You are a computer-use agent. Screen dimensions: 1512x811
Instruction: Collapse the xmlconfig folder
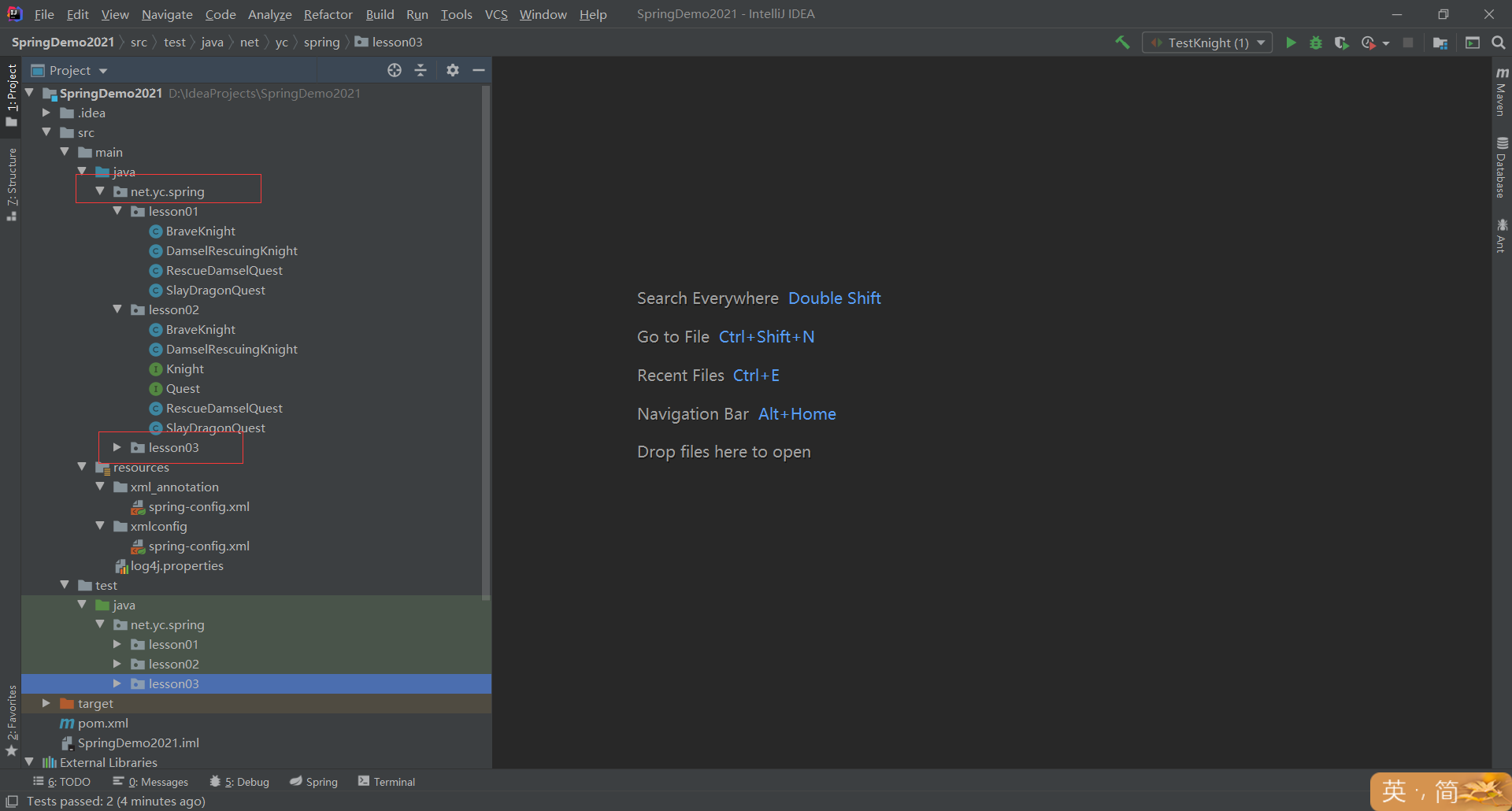click(100, 526)
